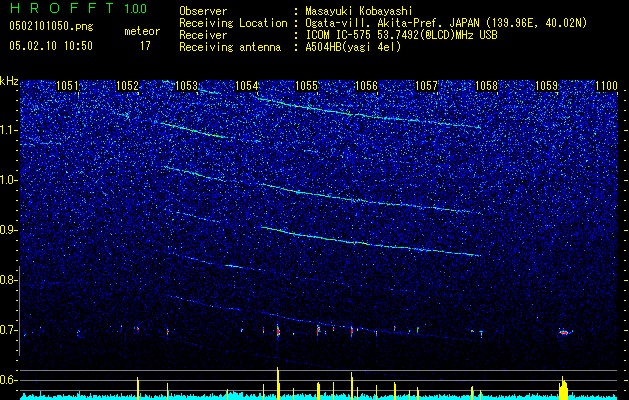Viewport: 629px width, 400px height.
Task: Click the 1052 time marker
Action: coord(127,85)
